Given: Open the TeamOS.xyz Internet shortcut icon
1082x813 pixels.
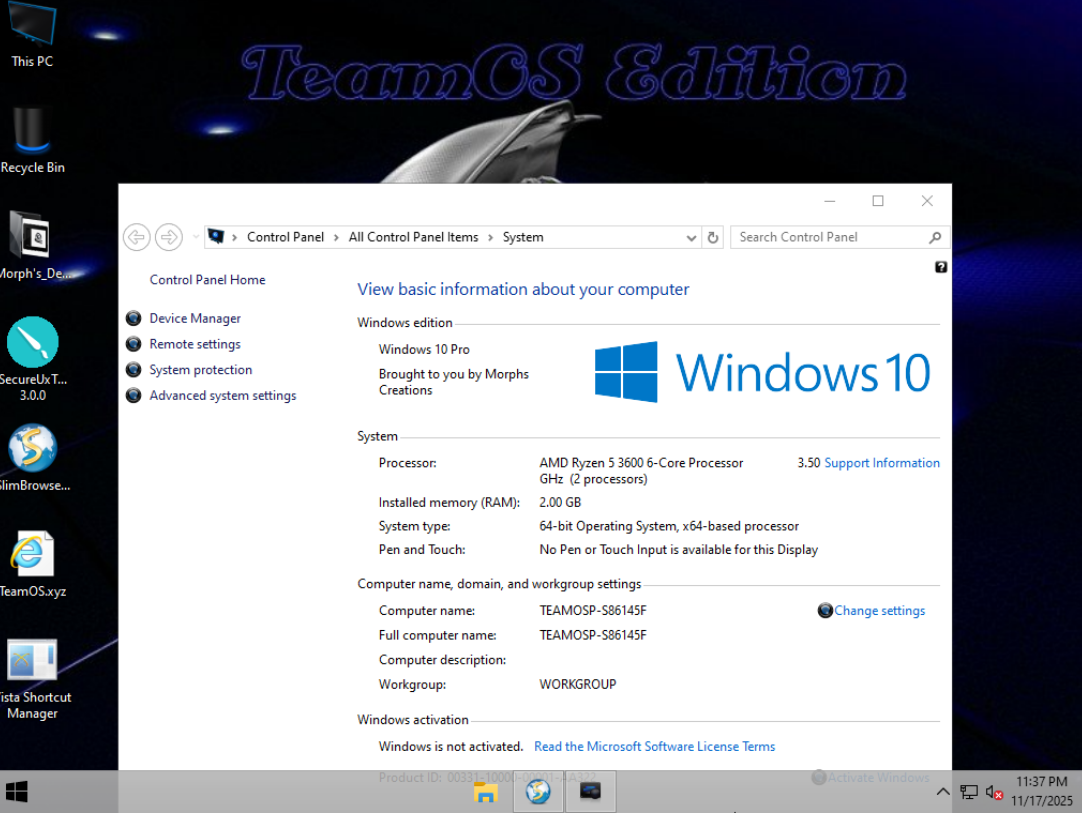Looking at the screenshot, I should coord(32,555).
